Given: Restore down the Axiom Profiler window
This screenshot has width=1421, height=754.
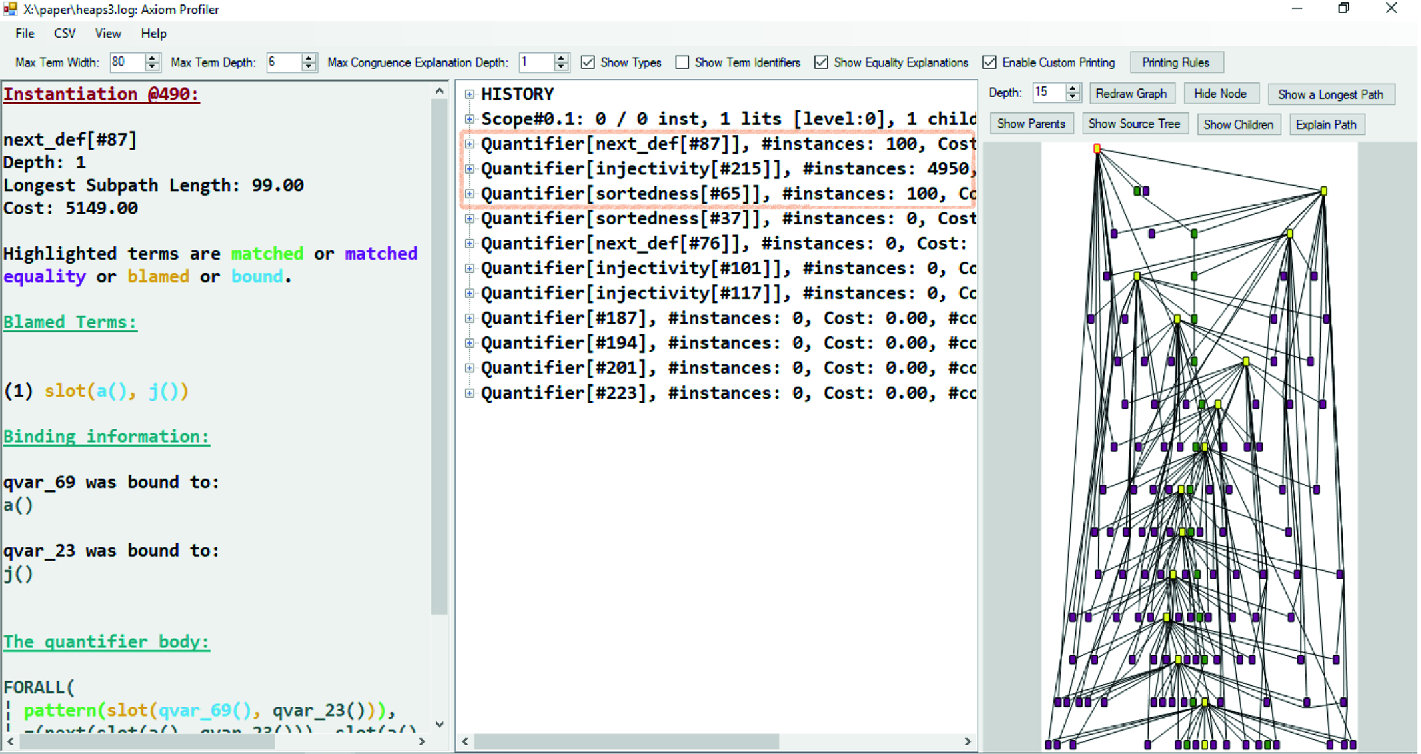Looking at the screenshot, I should (1344, 9).
